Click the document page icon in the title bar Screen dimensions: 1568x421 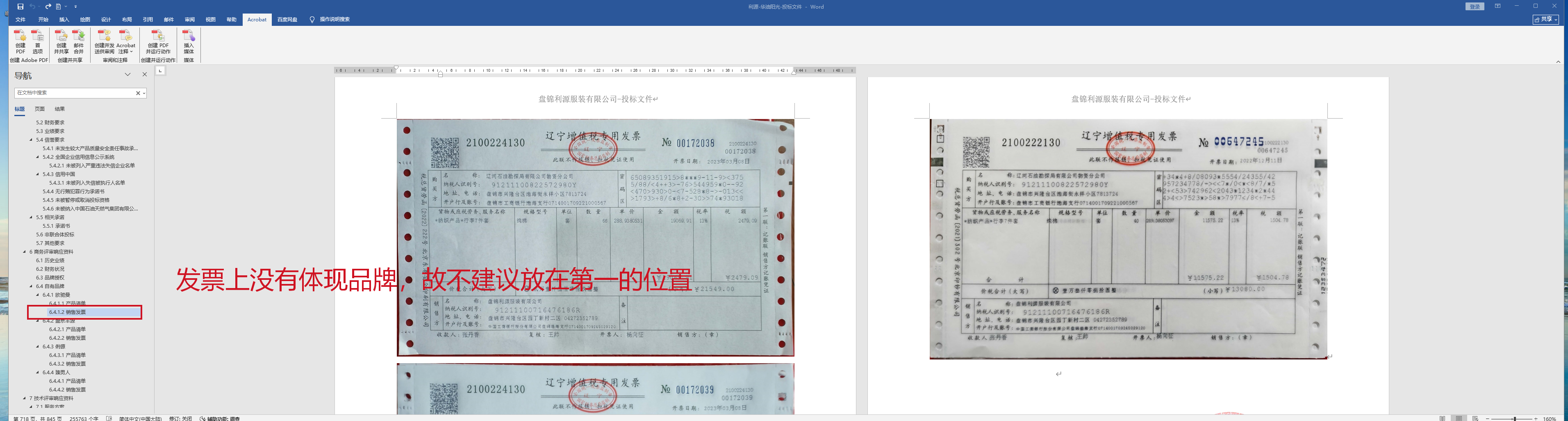(59, 7)
